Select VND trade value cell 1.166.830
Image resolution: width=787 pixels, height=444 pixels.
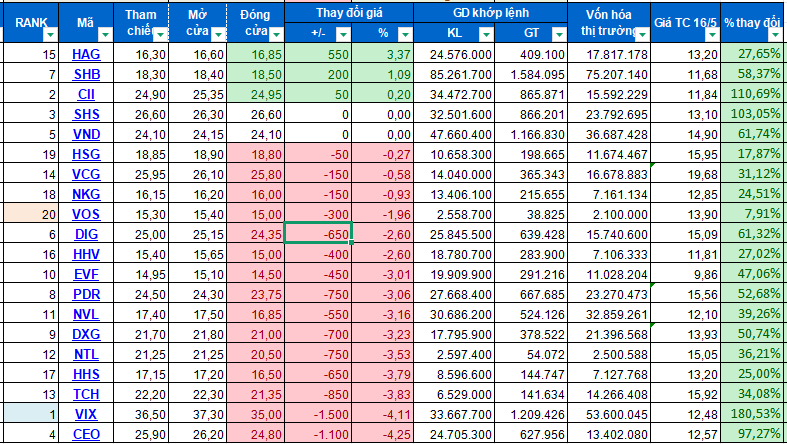click(531, 134)
